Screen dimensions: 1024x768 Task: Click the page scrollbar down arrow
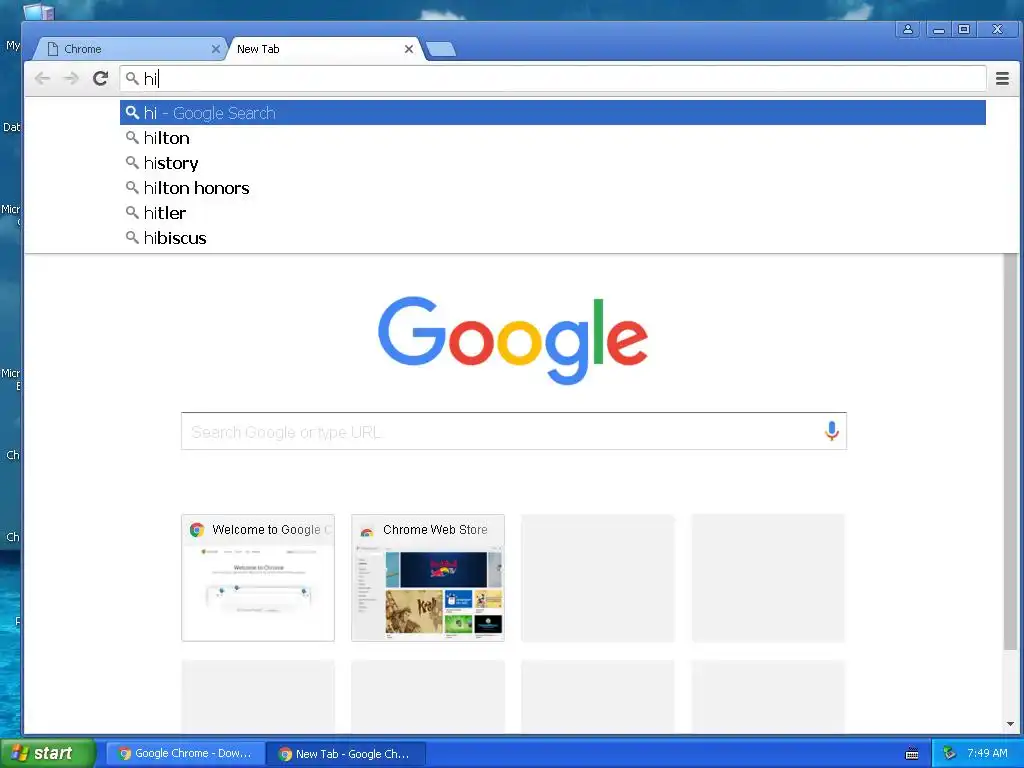[1010, 724]
